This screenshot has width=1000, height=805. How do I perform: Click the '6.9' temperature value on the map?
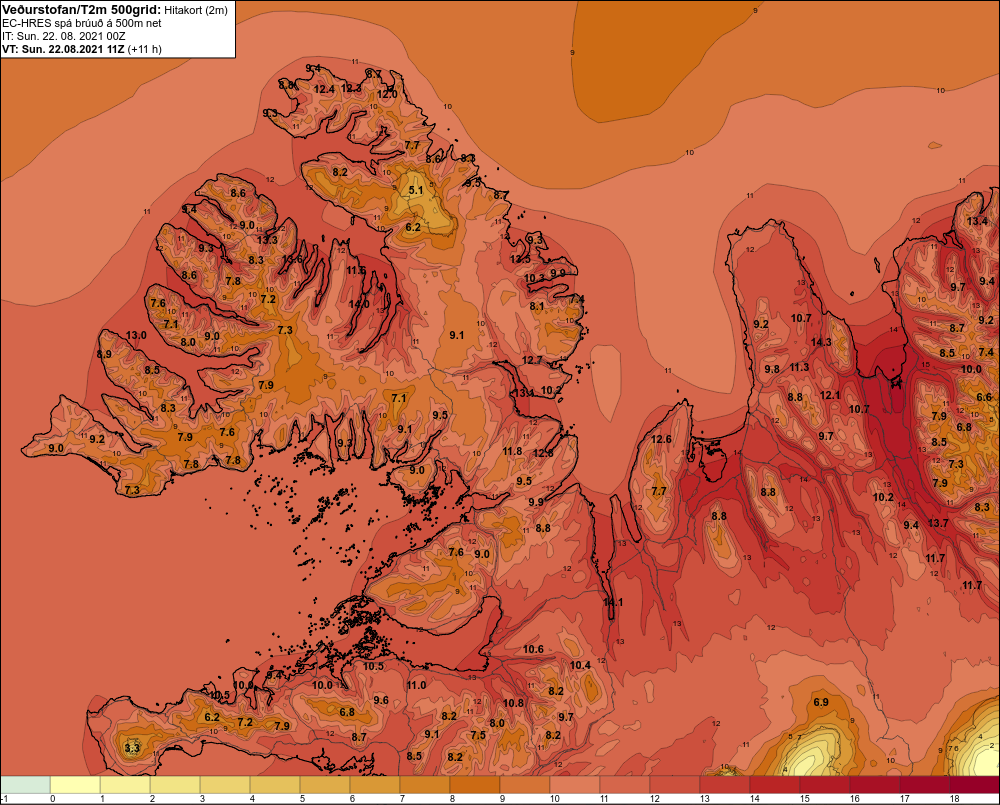tap(821, 702)
